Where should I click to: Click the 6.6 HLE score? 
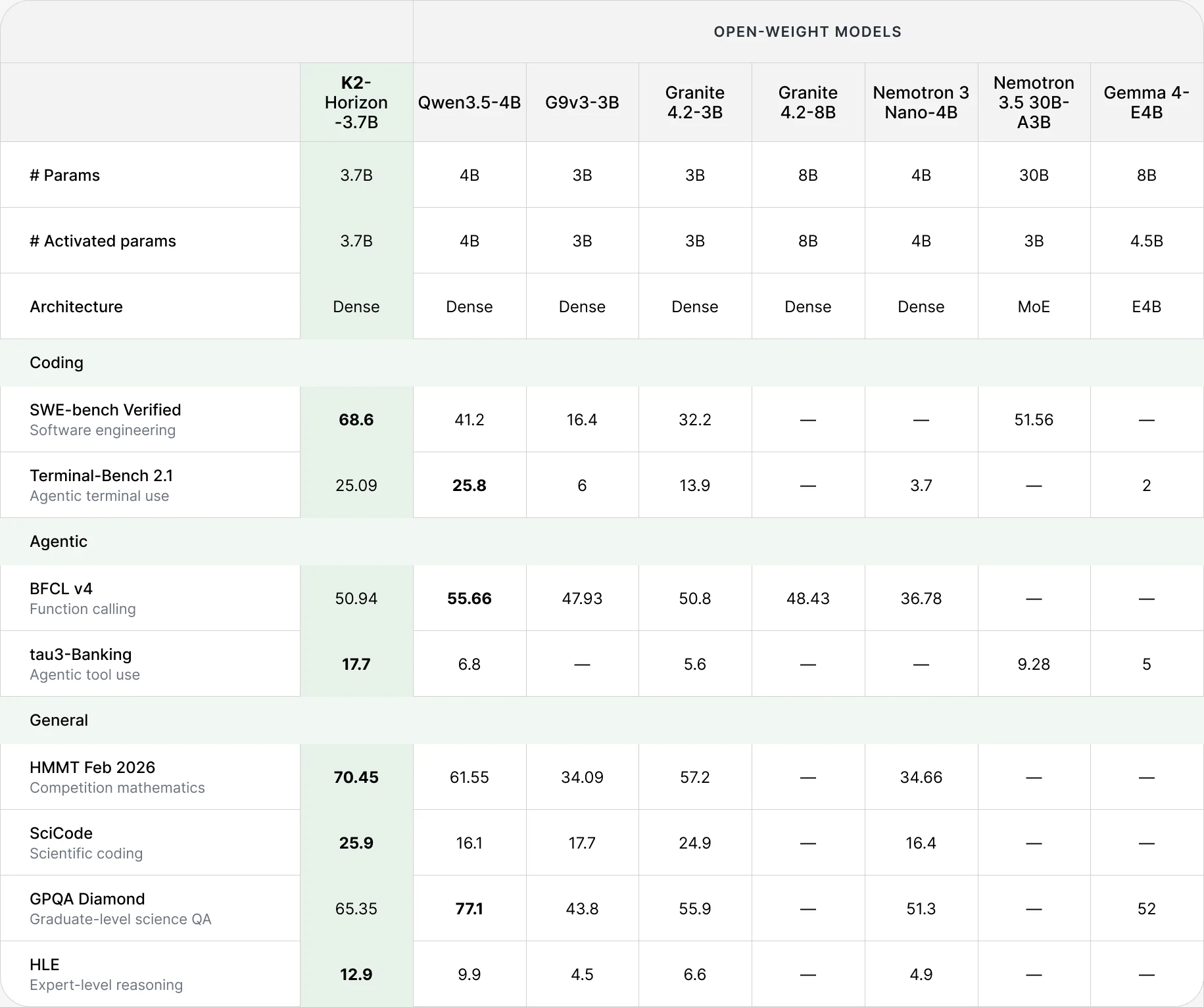(x=695, y=975)
